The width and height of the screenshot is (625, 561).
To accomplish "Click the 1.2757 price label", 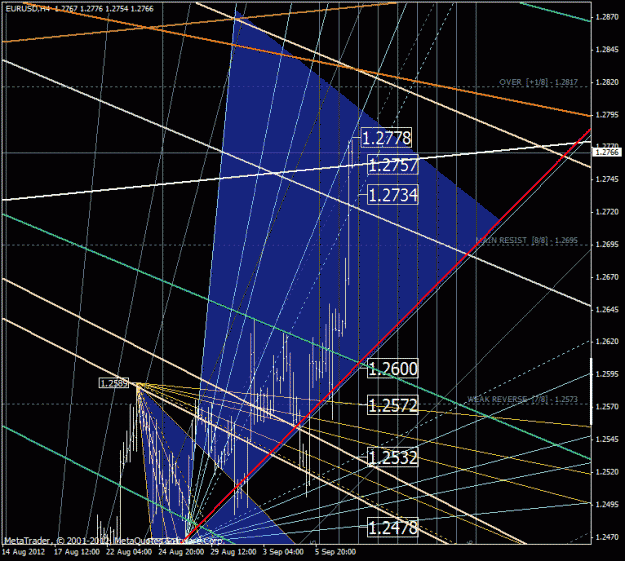I will pos(393,165).
